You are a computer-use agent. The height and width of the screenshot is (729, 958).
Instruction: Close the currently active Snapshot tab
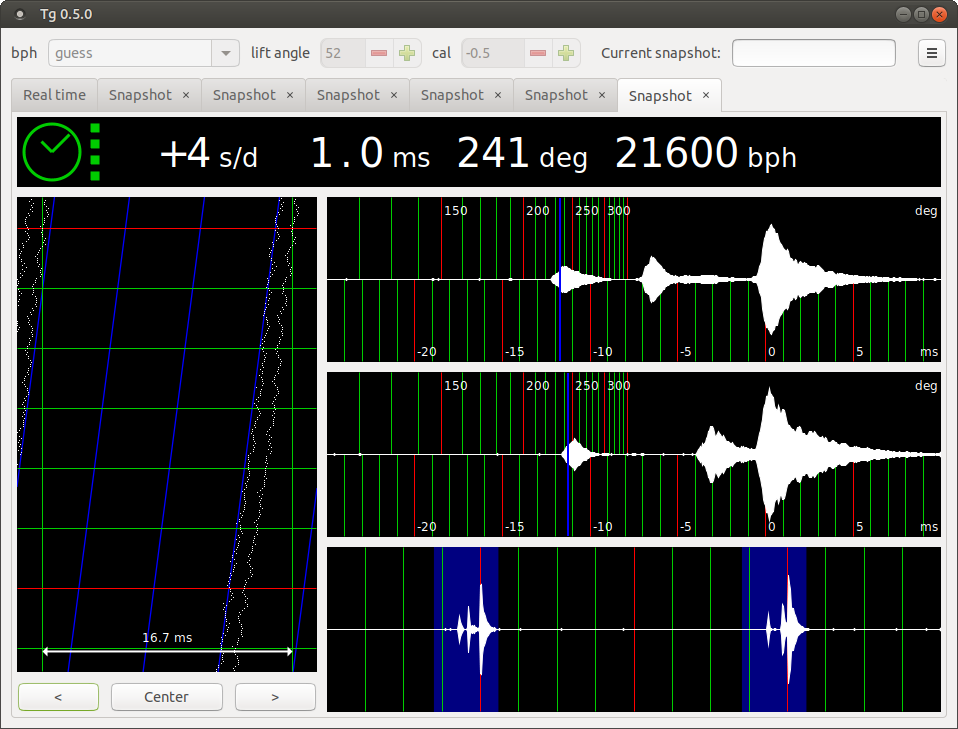(706, 95)
